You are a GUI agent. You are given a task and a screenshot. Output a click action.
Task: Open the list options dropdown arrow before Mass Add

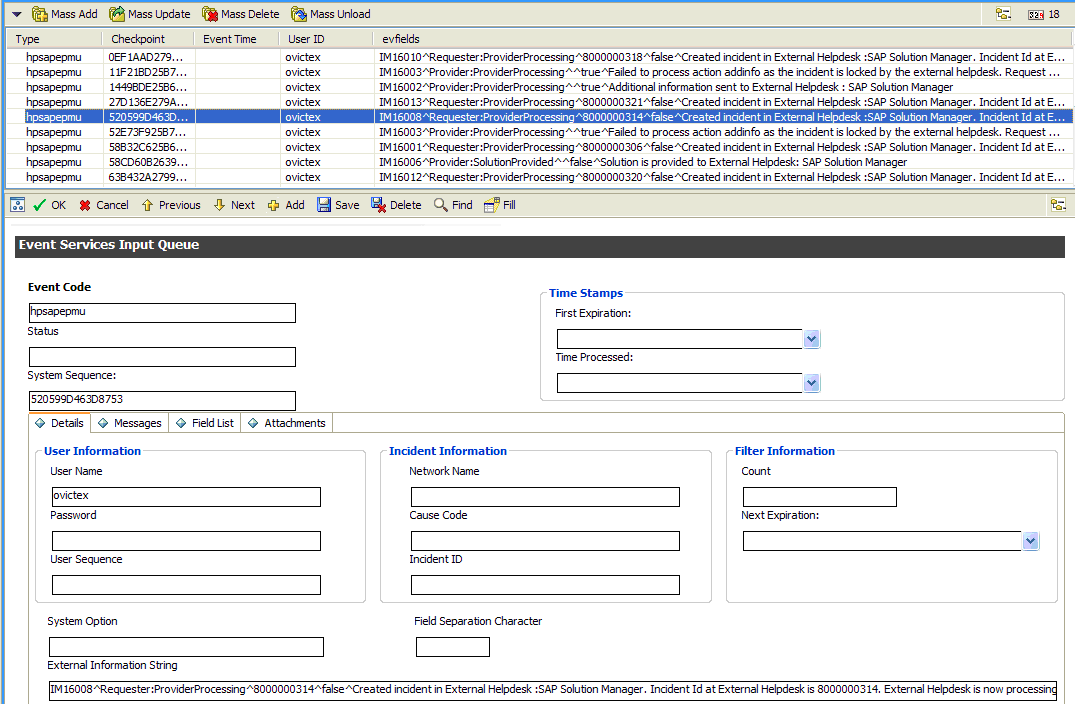pos(17,14)
